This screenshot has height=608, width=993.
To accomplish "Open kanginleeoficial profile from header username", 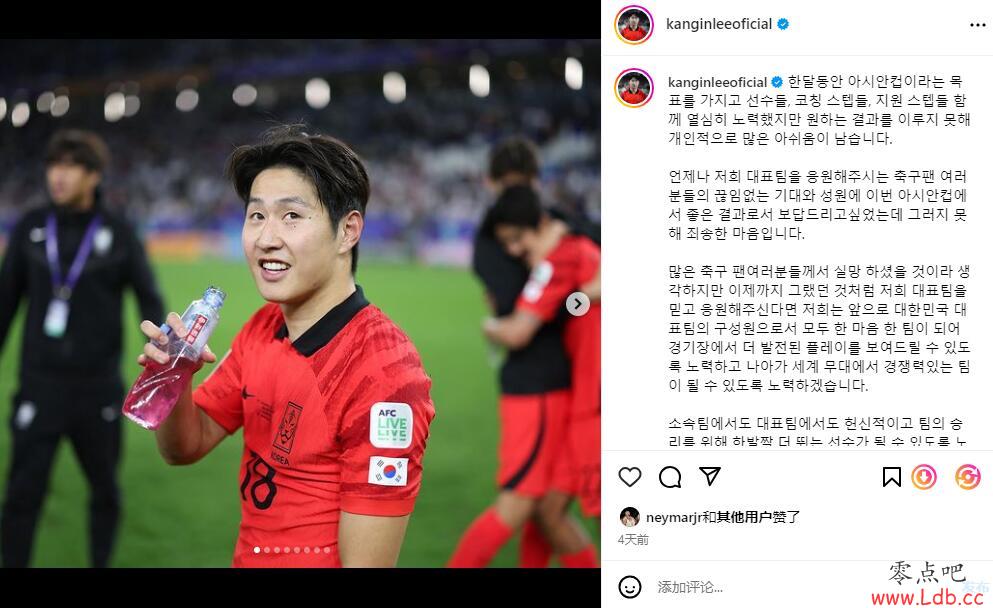I will click(719, 24).
